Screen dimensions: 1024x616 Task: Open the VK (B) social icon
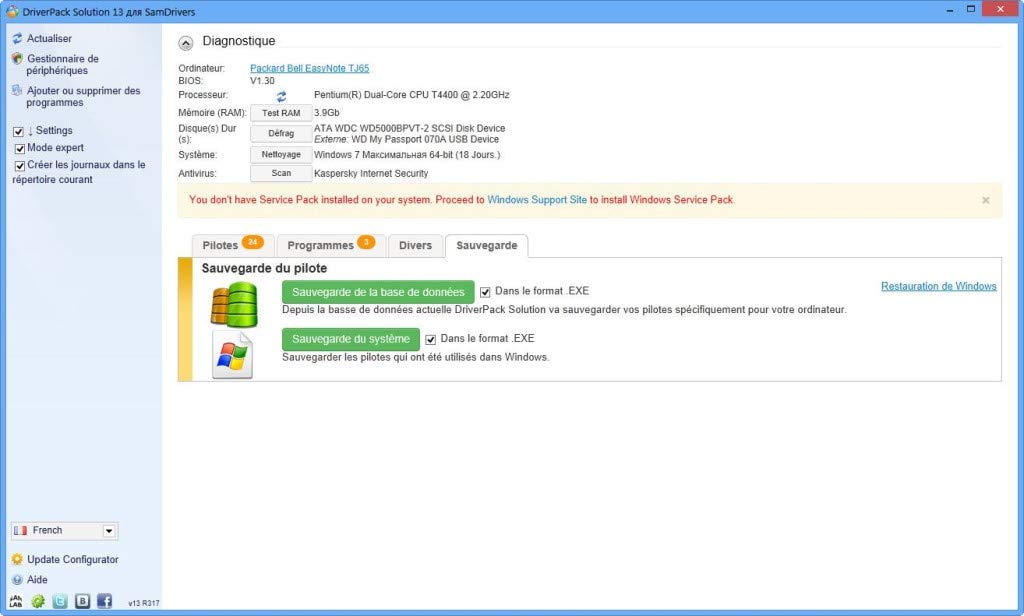(x=82, y=601)
